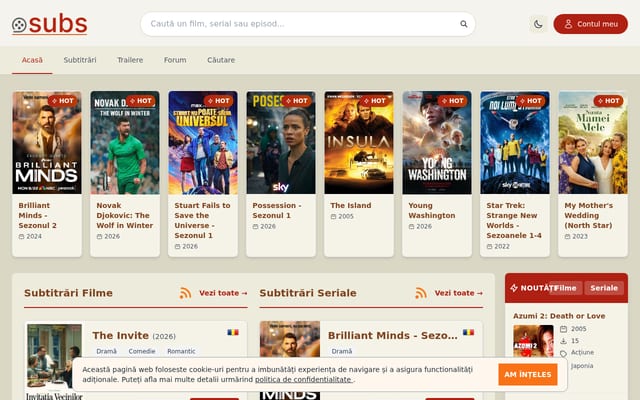Open the Star Trek Strange New Worlds poster
Screen dimensions: 640x400
[515, 142]
